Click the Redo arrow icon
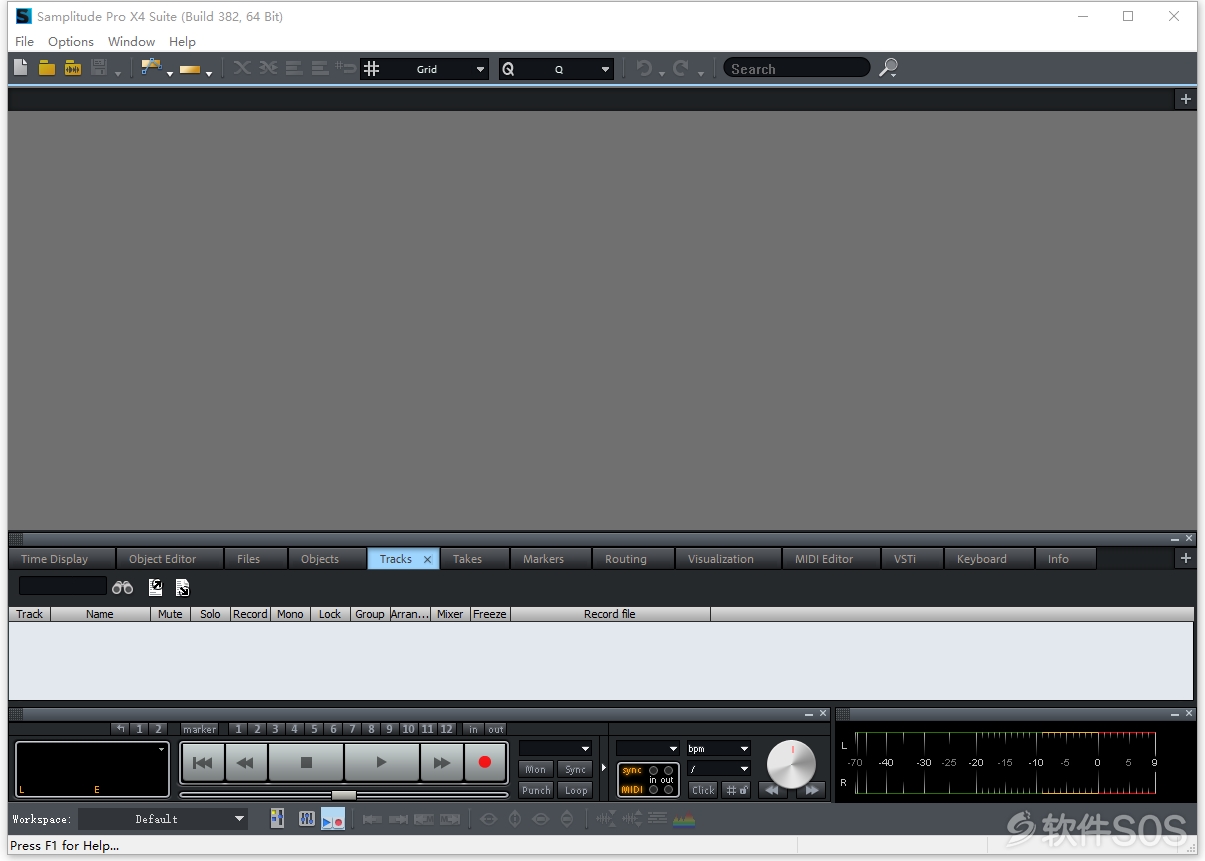 [x=682, y=68]
